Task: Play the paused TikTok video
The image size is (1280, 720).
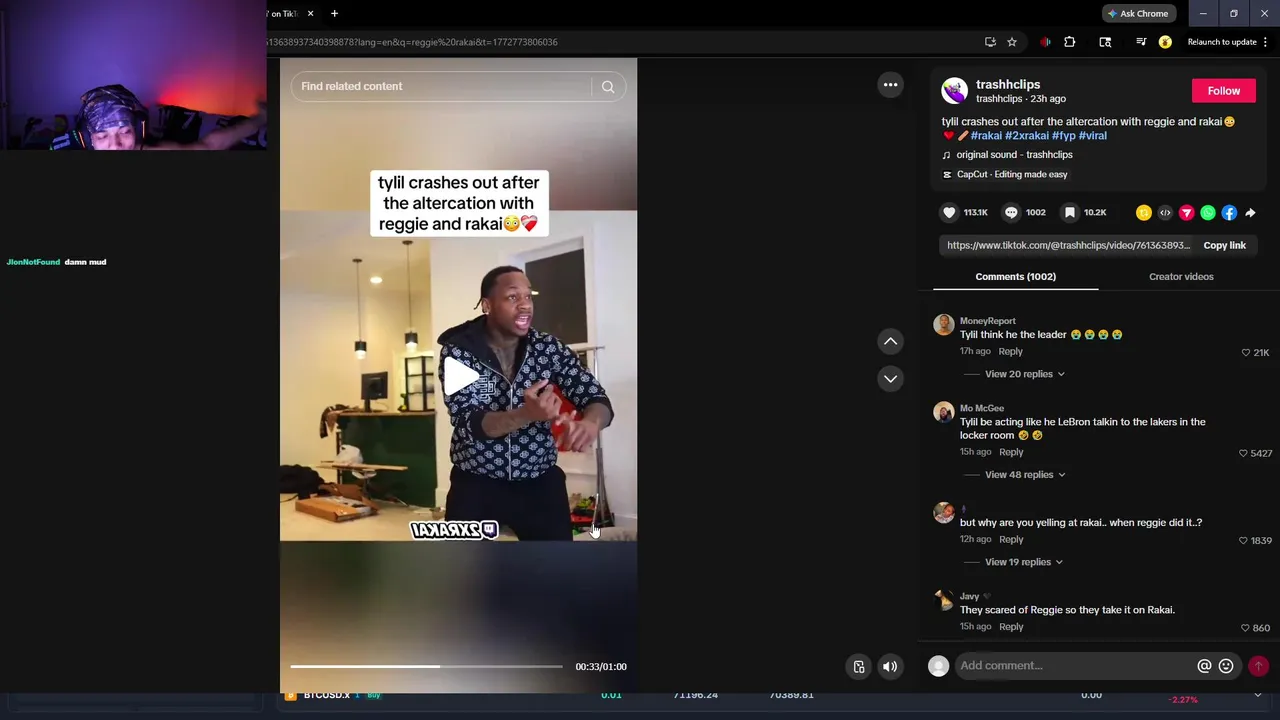Action: coord(459,376)
